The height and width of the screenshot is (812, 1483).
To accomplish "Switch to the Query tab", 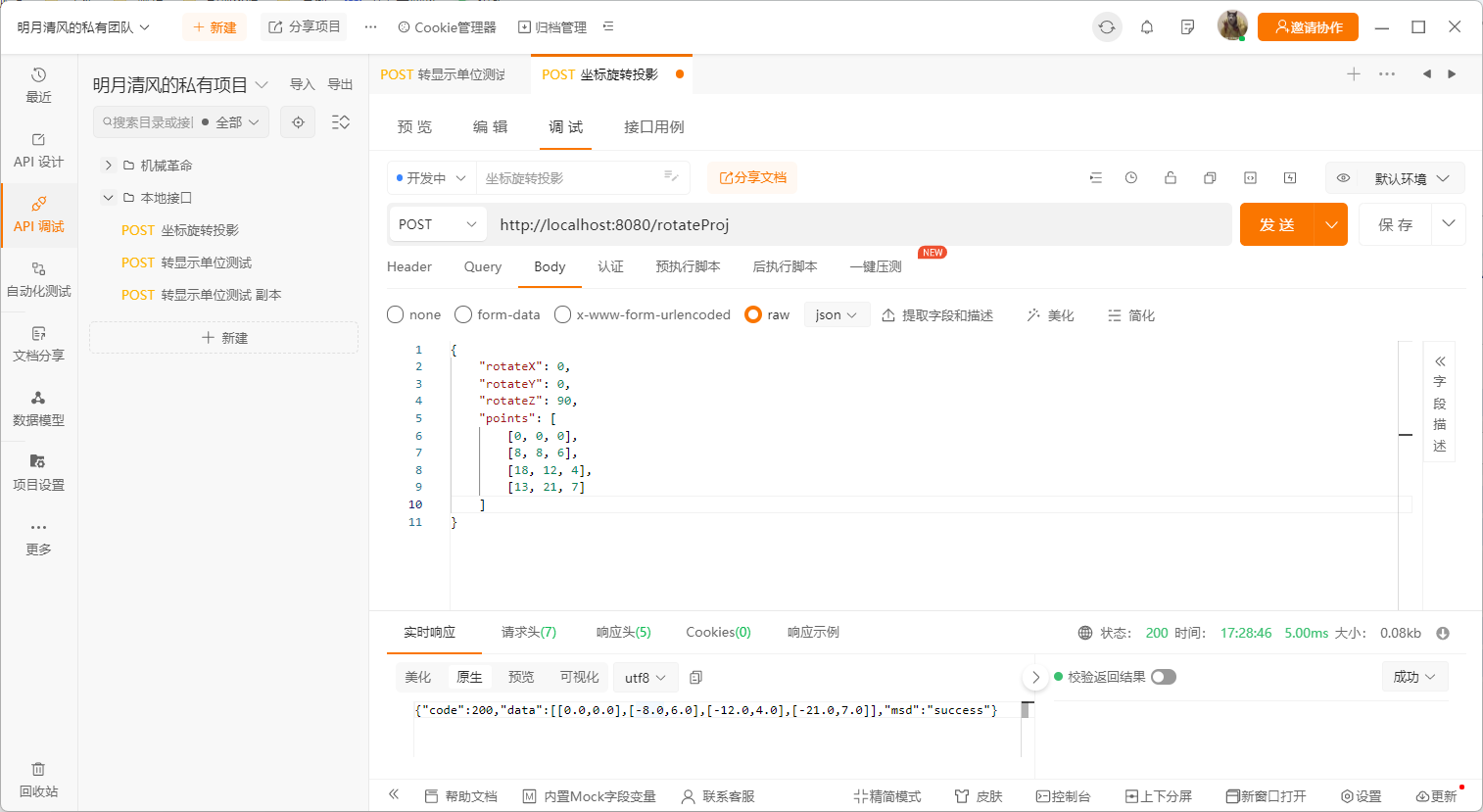I will coord(483,266).
